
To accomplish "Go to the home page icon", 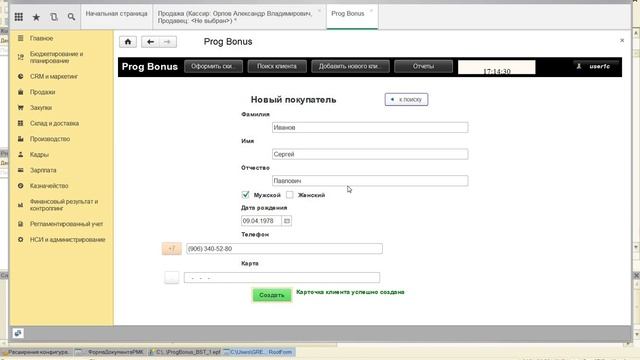I will pyautogui.click(x=128, y=42).
